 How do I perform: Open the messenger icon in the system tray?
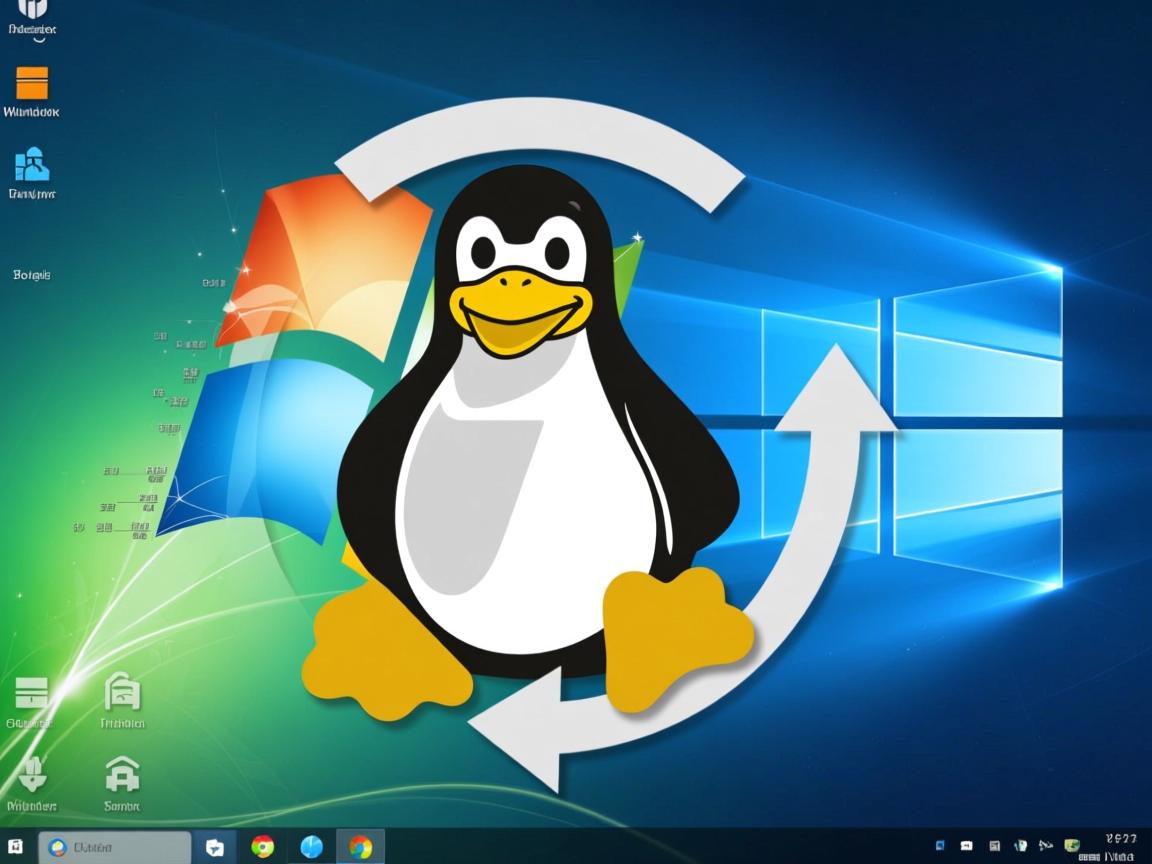point(967,845)
